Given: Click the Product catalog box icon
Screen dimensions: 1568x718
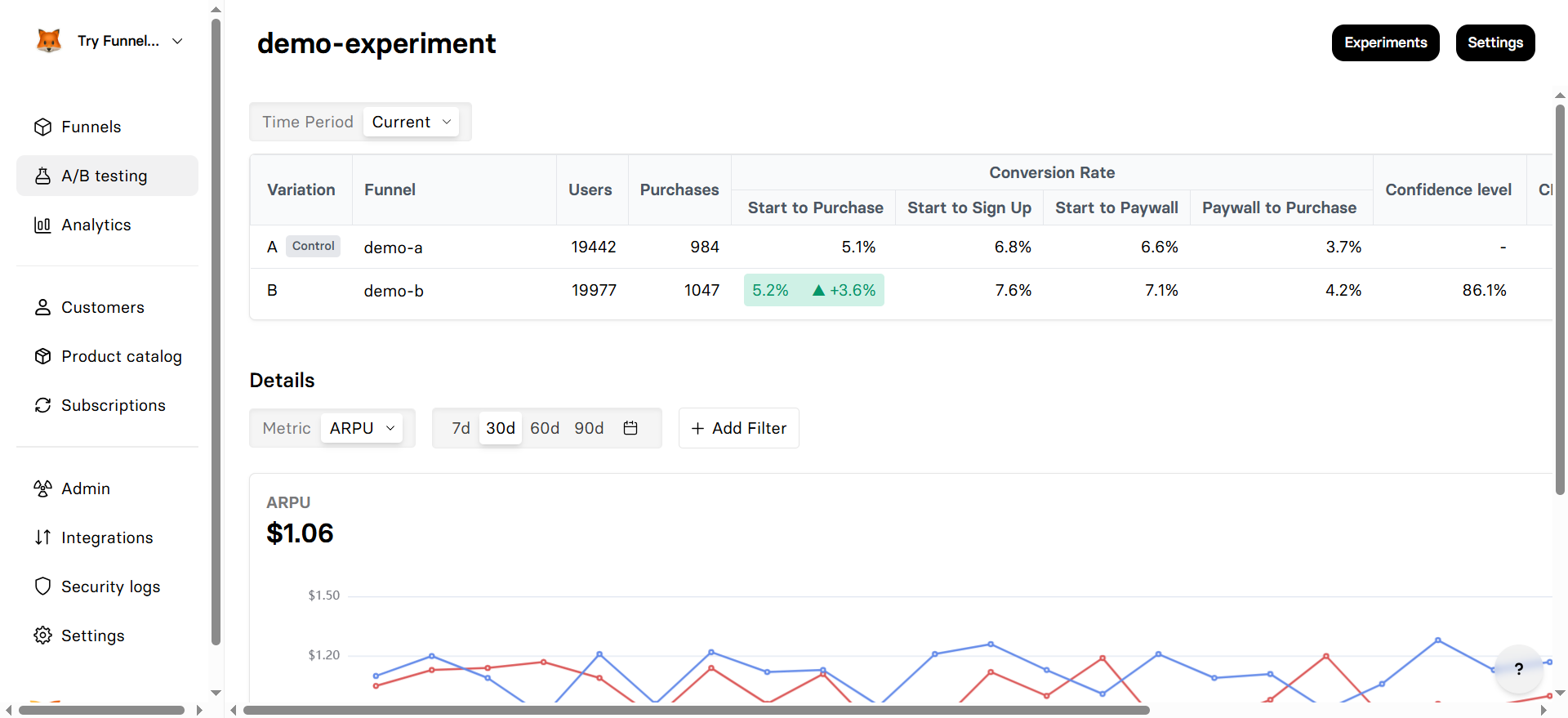Looking at the screenshot, I should click(x=42, y=356).
